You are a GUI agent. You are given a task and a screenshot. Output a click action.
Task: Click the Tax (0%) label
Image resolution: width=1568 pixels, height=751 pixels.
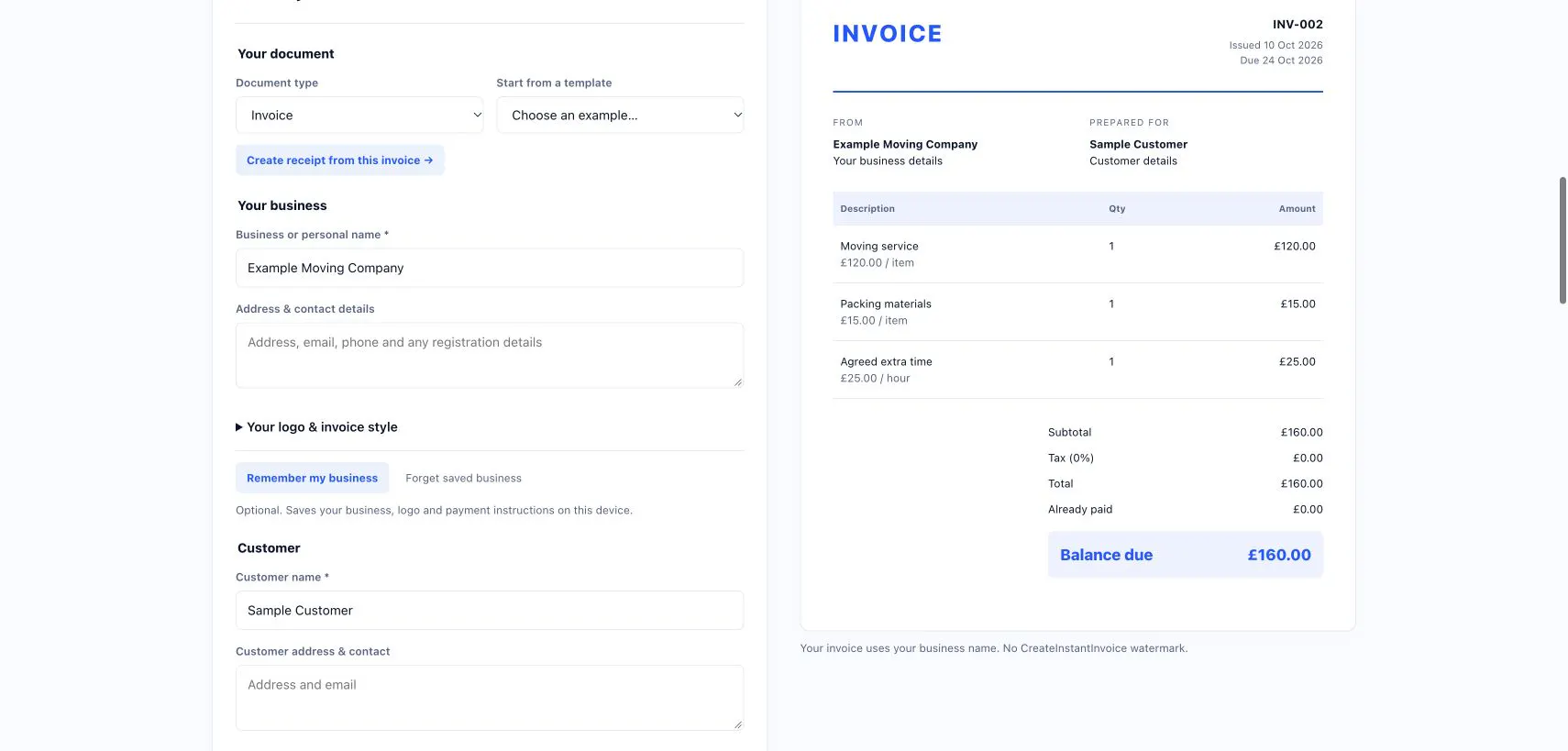tap(1071, 458)
